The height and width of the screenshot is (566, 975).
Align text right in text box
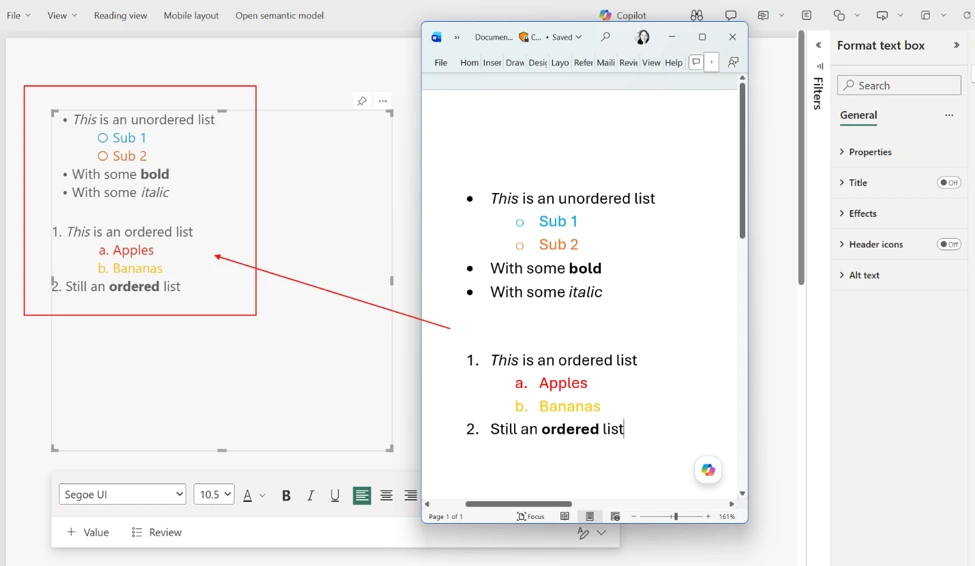(x=410, y=495)
